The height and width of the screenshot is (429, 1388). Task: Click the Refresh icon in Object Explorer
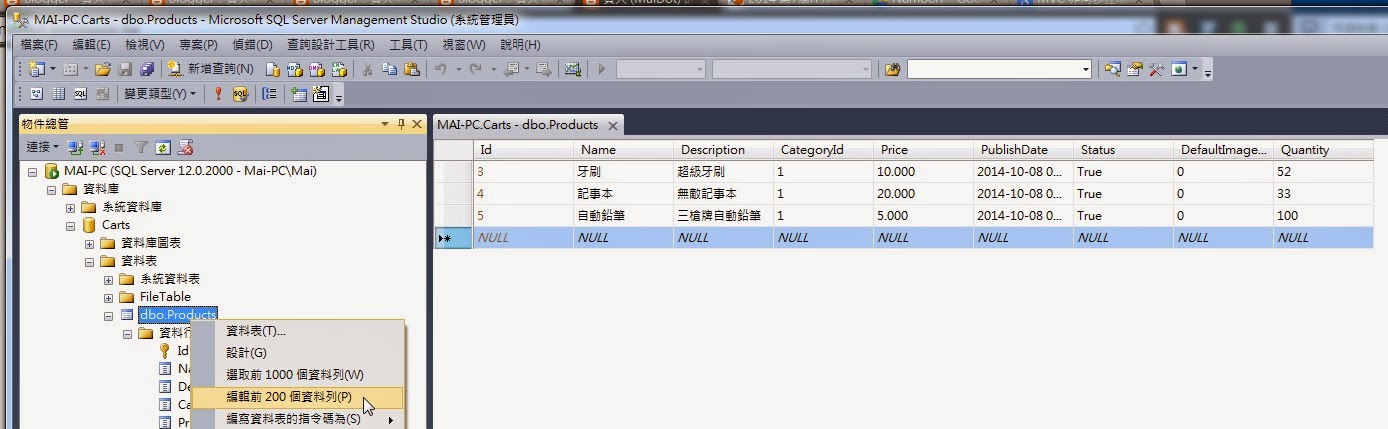(x=162, y=147)
